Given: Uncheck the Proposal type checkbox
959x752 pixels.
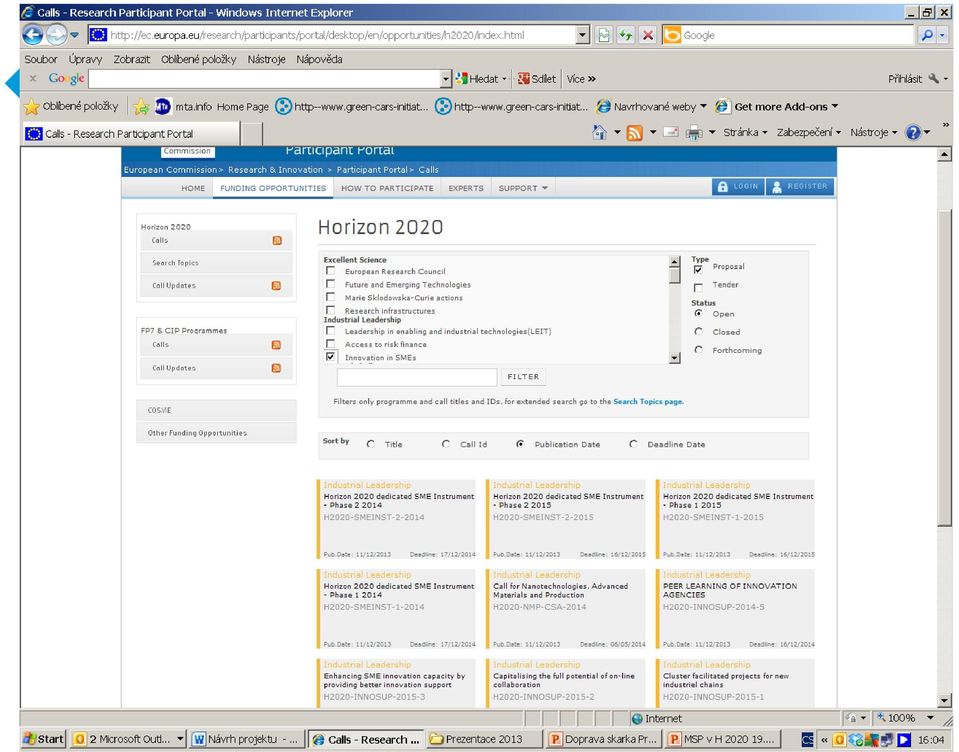Looking at the screenshot, I should [698, 269].
